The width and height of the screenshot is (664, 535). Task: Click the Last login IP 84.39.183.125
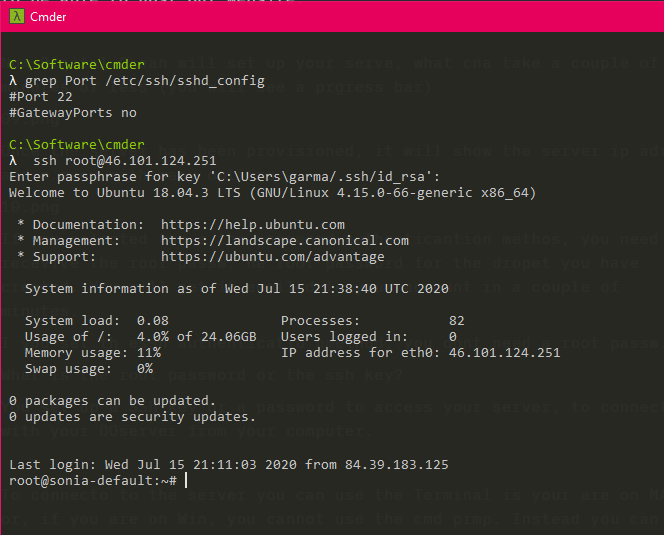coord(396,465)
